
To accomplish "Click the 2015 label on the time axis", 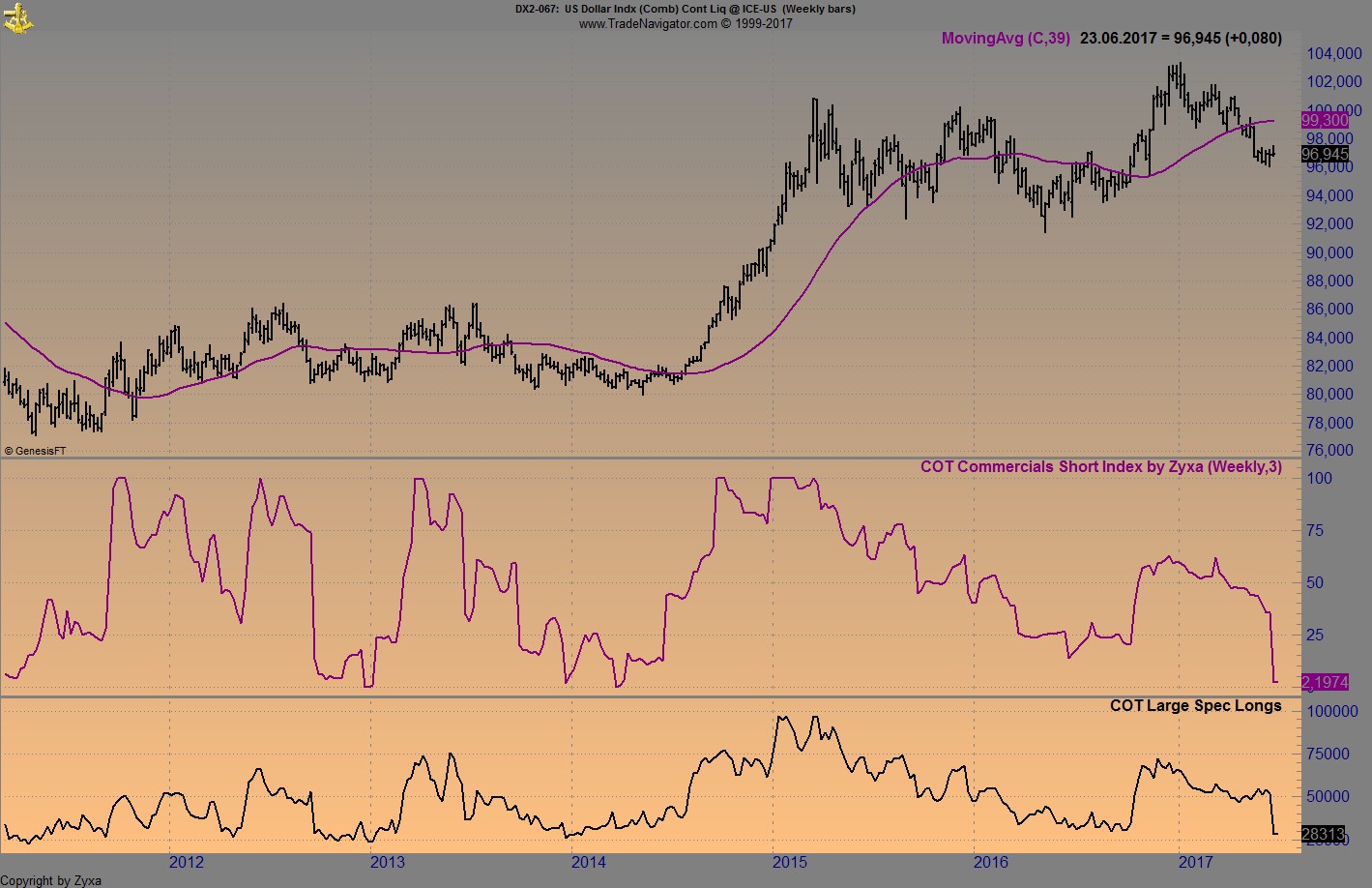I will click(x=789, y=861).
